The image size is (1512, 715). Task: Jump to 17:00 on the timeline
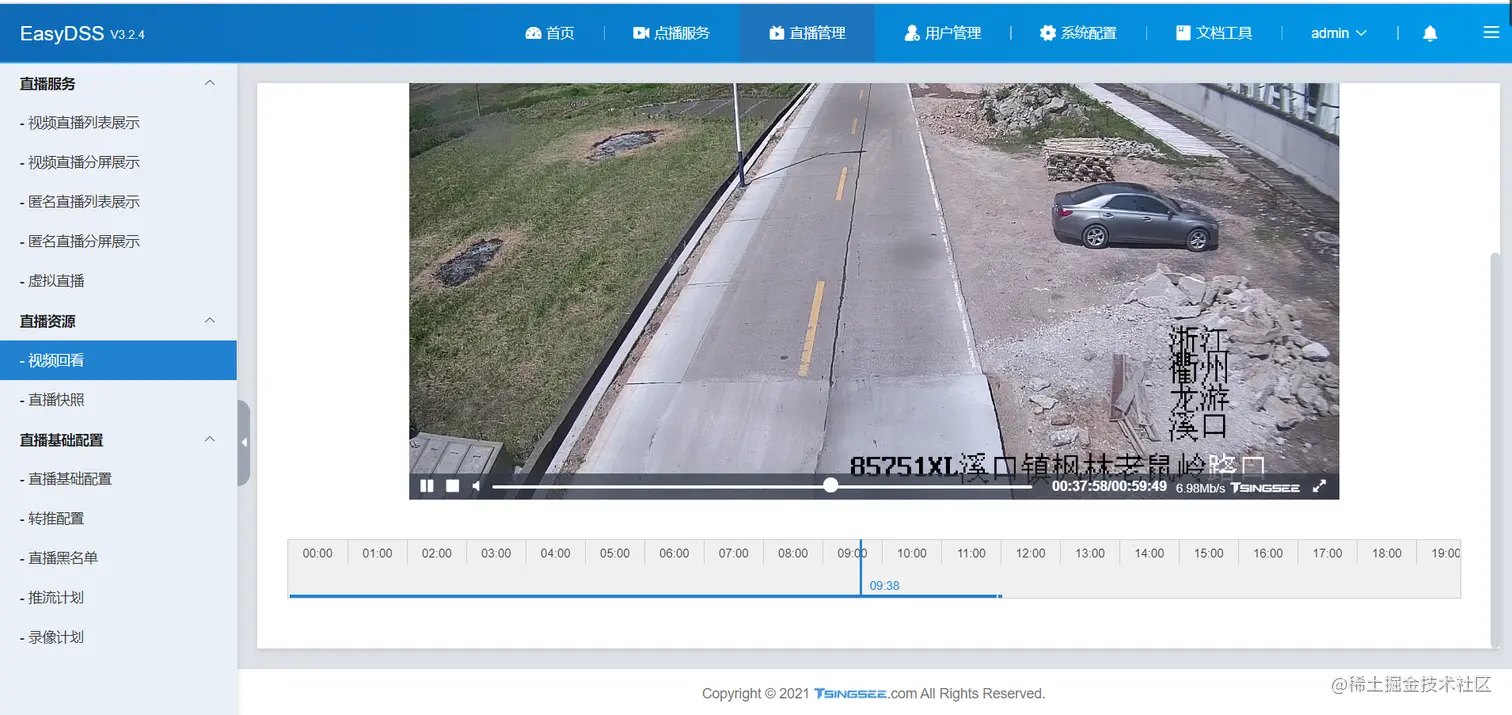coord(1327,553)
